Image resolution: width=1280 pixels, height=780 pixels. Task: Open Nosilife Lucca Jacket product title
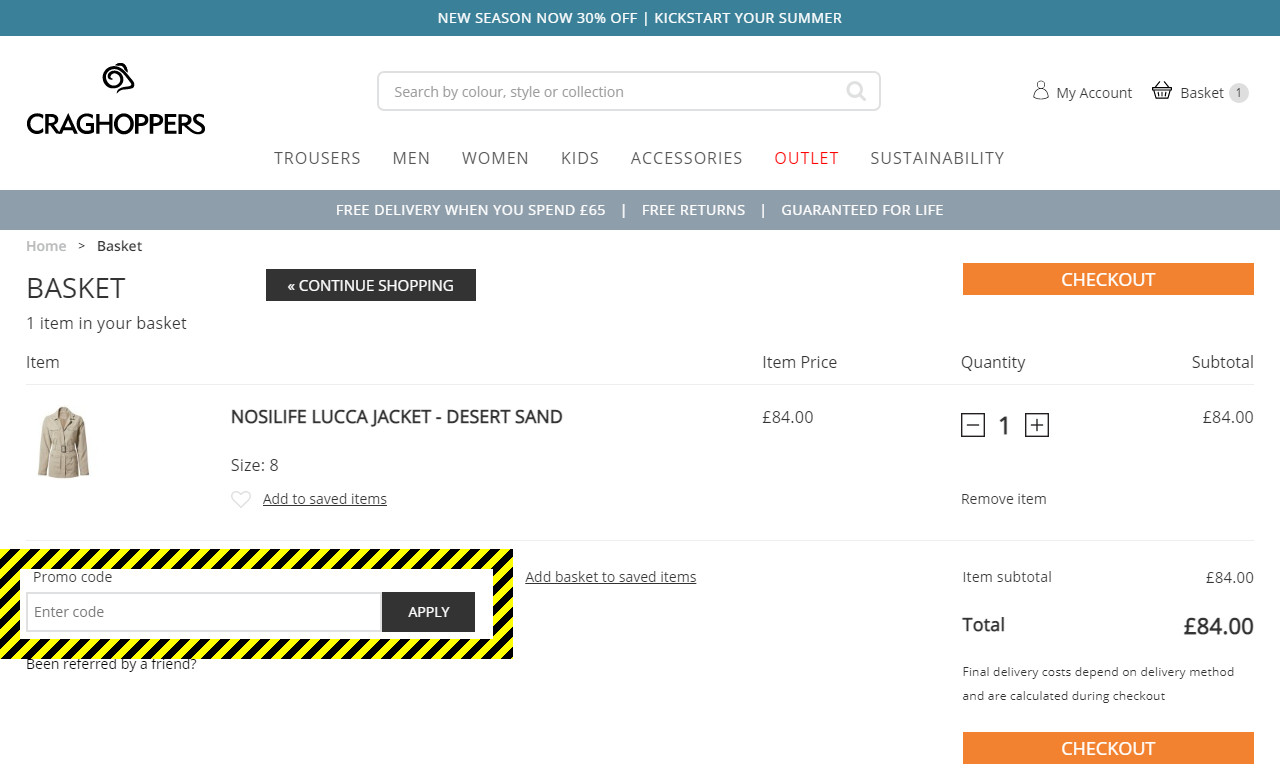[x=397, y=417]
